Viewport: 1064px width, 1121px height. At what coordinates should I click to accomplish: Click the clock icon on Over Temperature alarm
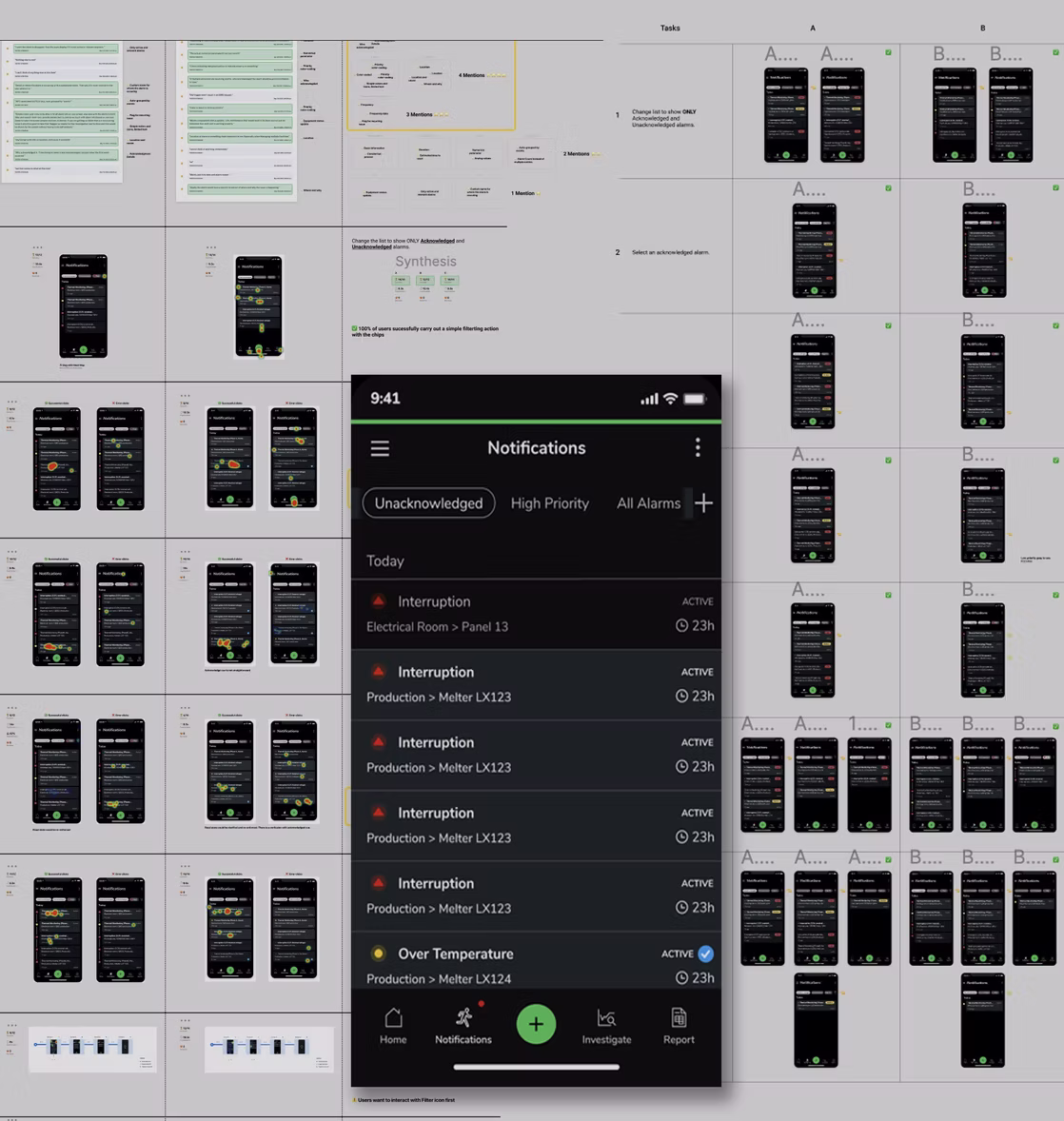[682, 977]
